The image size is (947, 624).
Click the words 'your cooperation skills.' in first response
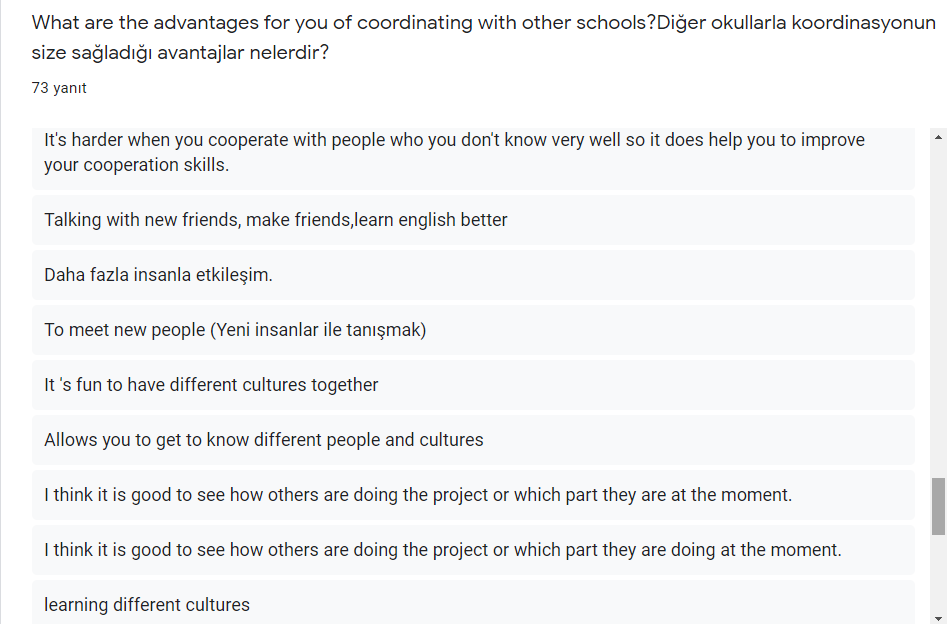click(137, 165)
